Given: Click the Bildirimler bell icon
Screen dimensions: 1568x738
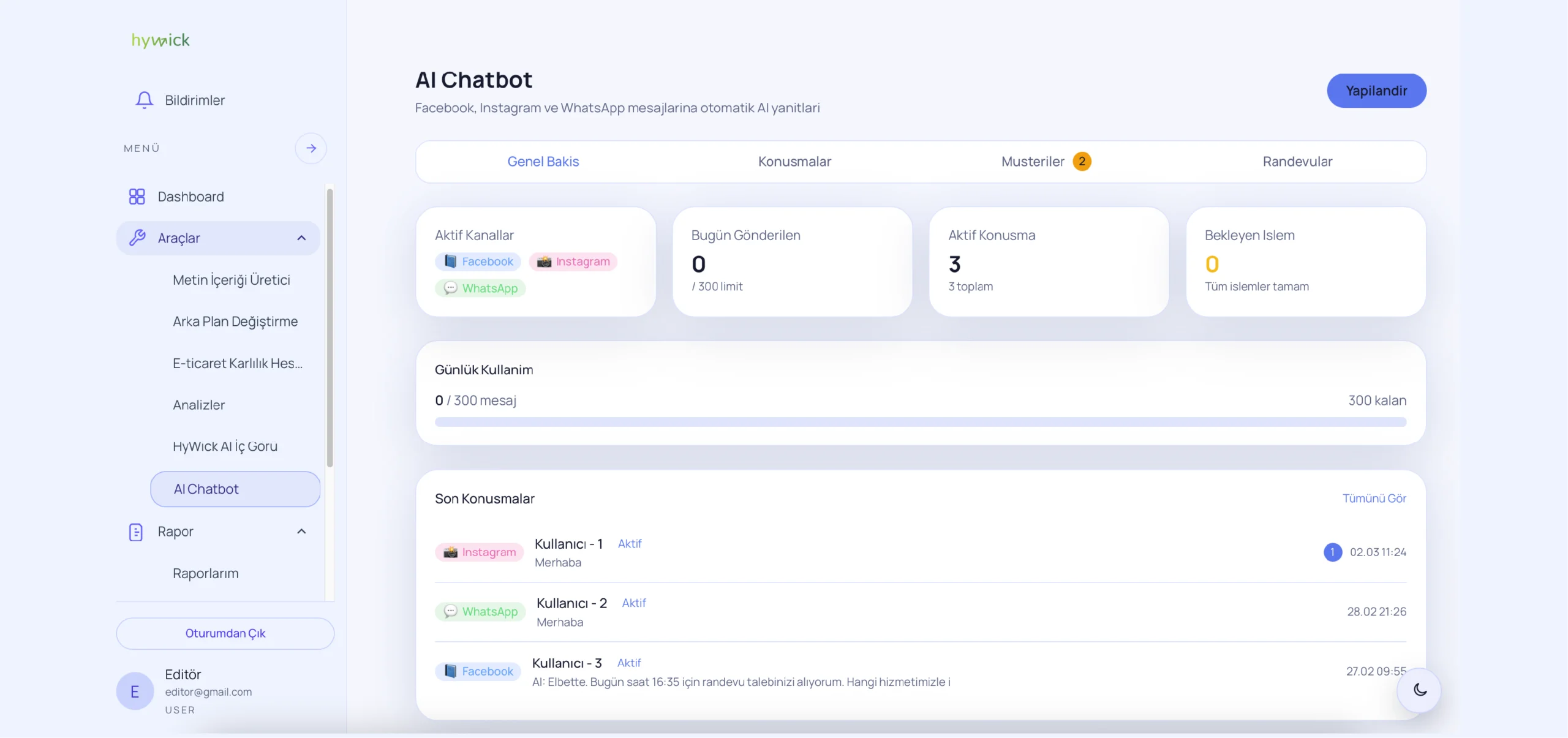Looking at the screenshot, I should [x=144, y=100].
